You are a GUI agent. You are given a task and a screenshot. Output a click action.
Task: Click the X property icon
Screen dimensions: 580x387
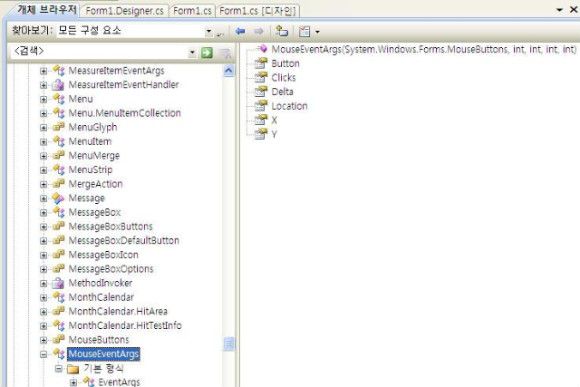[261, 120]
